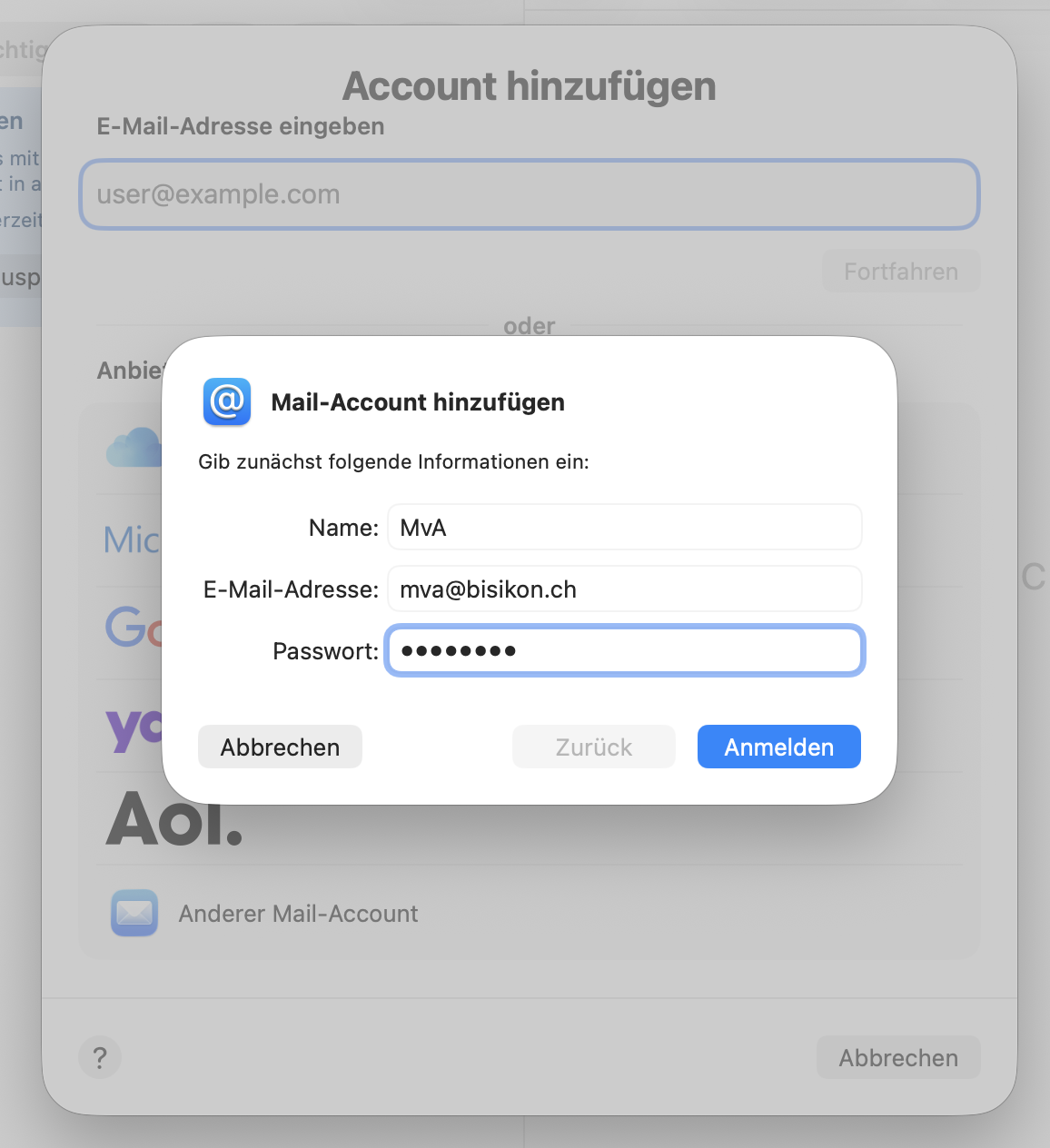Click the user@example.com address field
1050x1148 pixels.
[529, 194]
